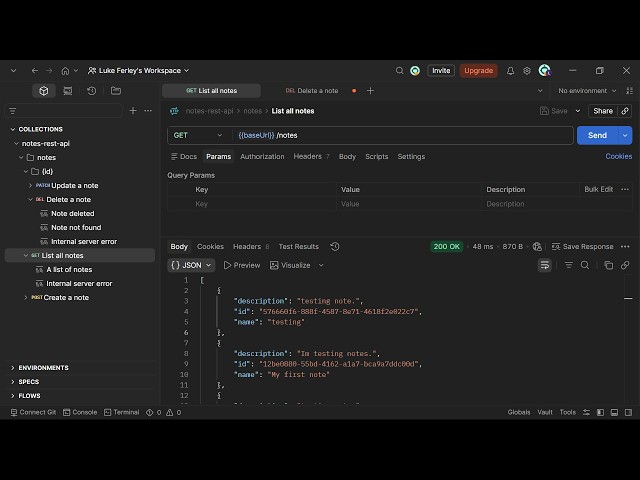Open the Cookies link
This screenshot has height=480, width=640.
point(618,156)
